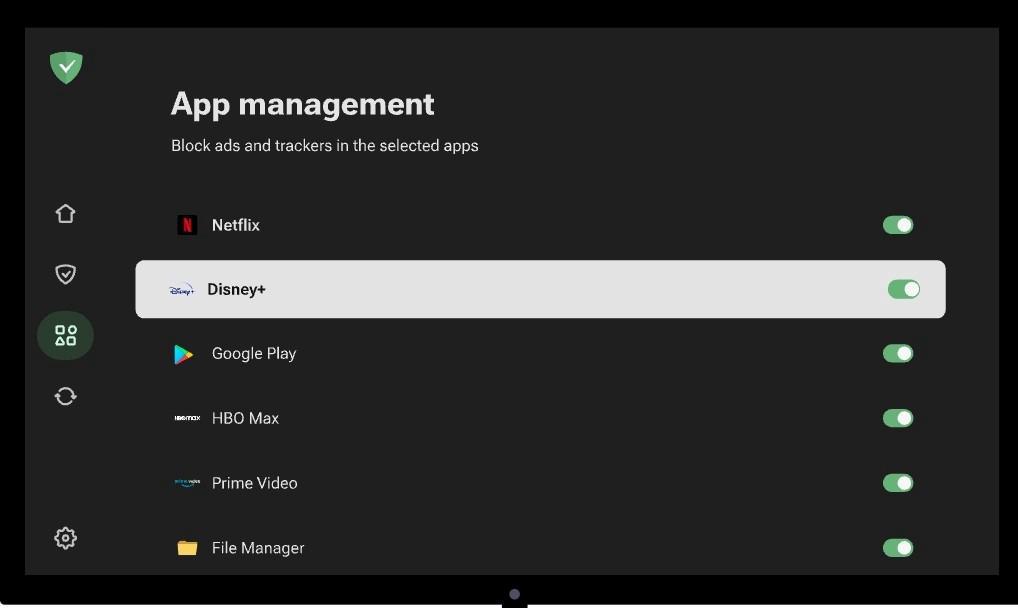Viewport: 1018px width, 608px height.
Task: Turn off the Prime Video toggle
Action: point(897,482)
